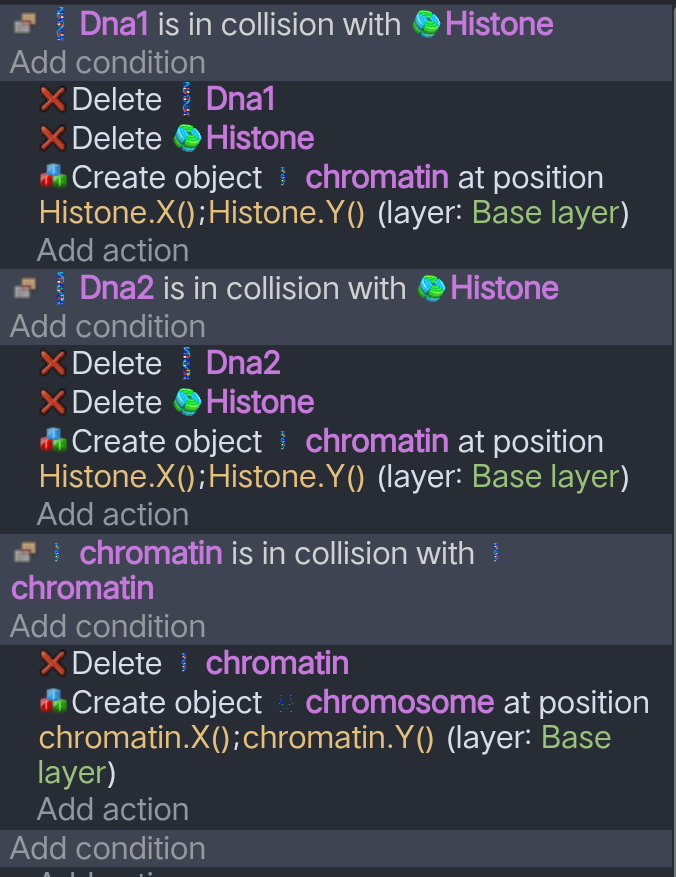Viewport: 676px width, 877px height.
Task: Select the chromatin.X();chromatin.Y() position expression
Action: pos(236,738)
